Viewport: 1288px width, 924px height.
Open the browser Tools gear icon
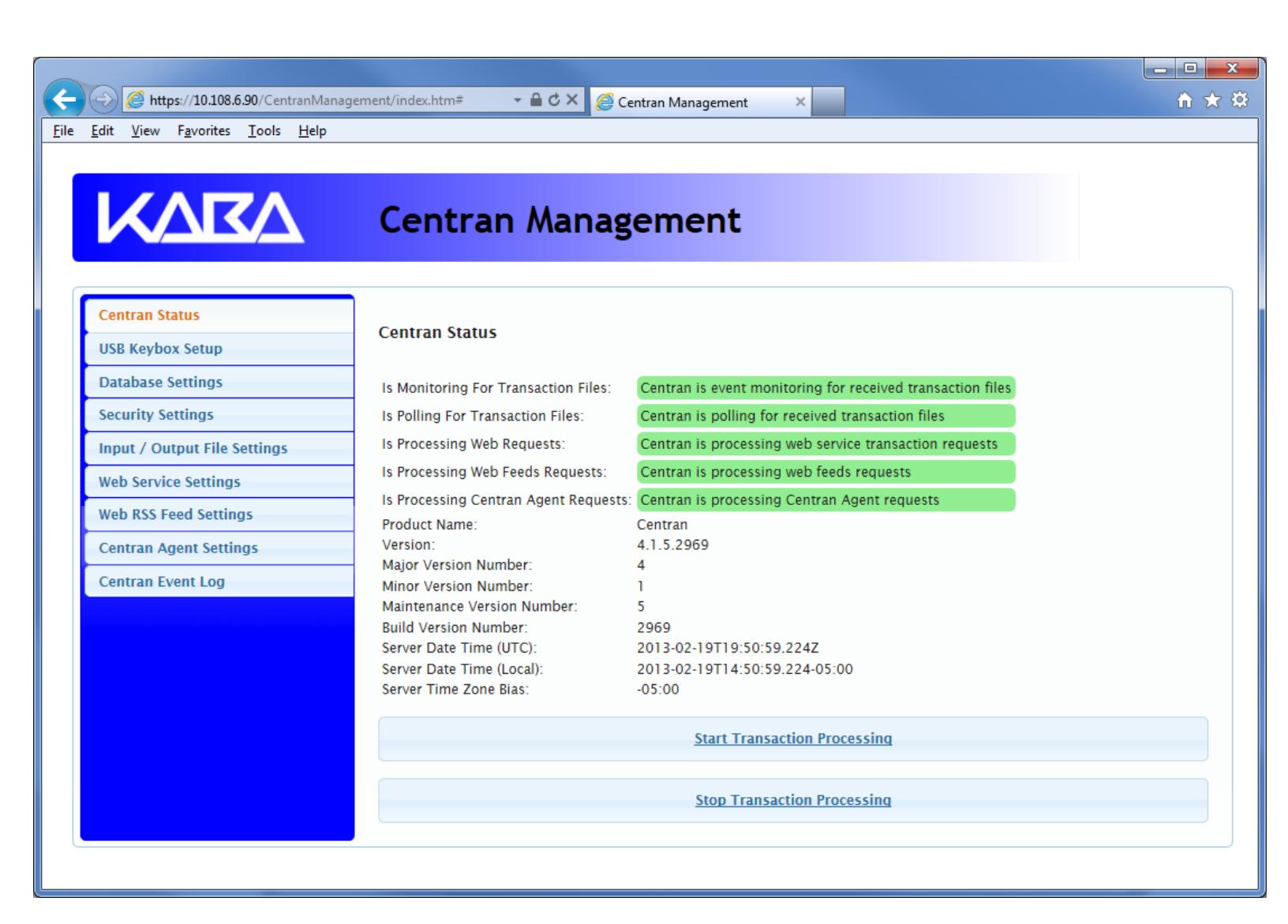coord(1240,101)
